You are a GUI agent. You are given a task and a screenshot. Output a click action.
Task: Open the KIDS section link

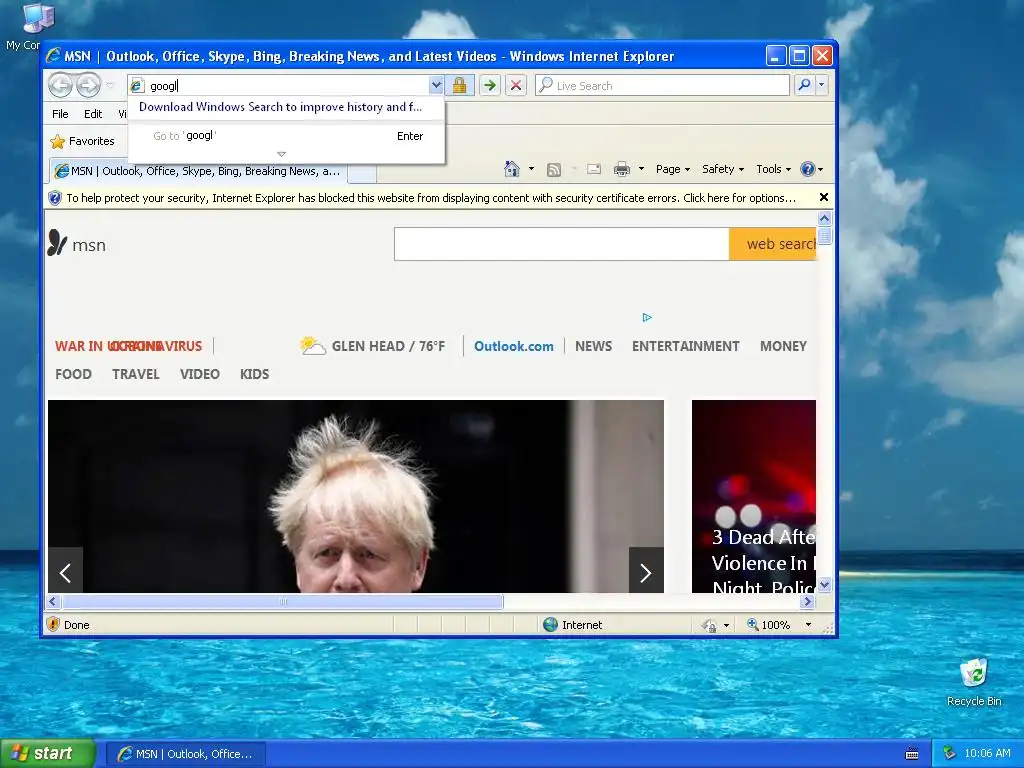click(254, 374)
